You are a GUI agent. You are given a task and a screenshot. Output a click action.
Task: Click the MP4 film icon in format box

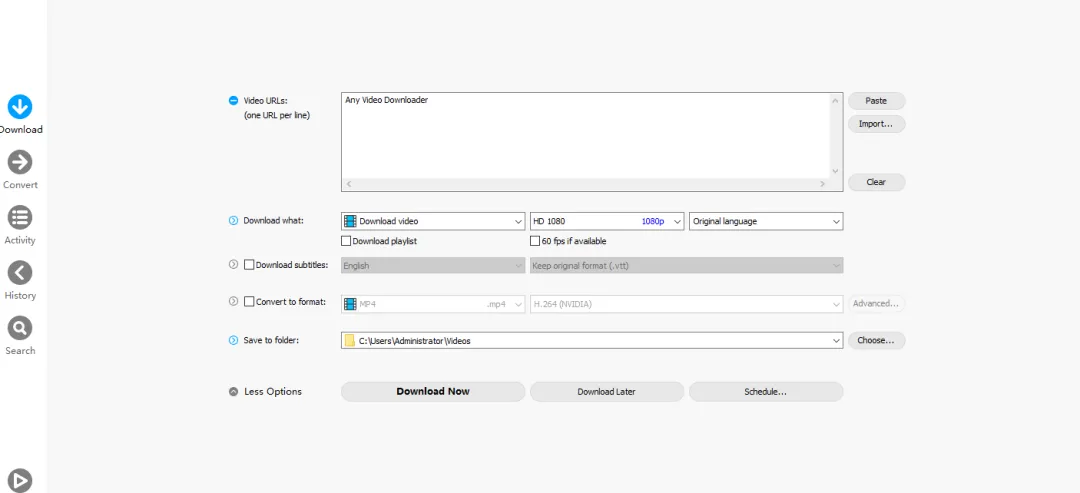tap(351, 304)
